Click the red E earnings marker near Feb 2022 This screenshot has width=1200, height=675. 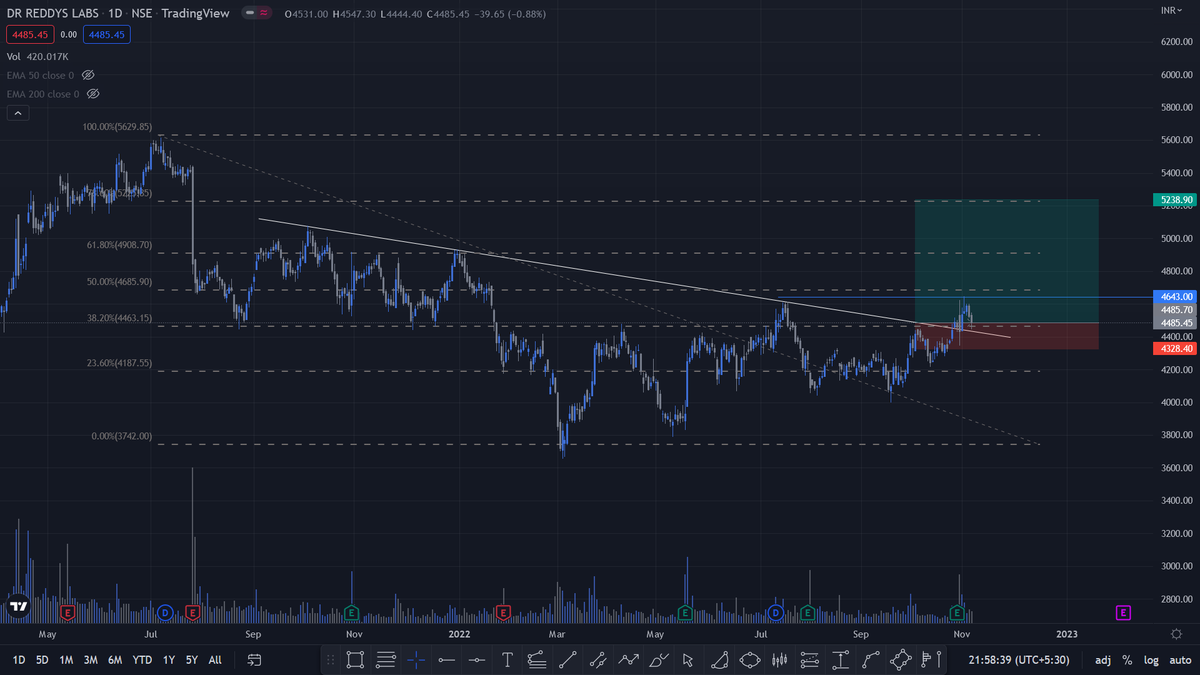(x=503, y=611)
